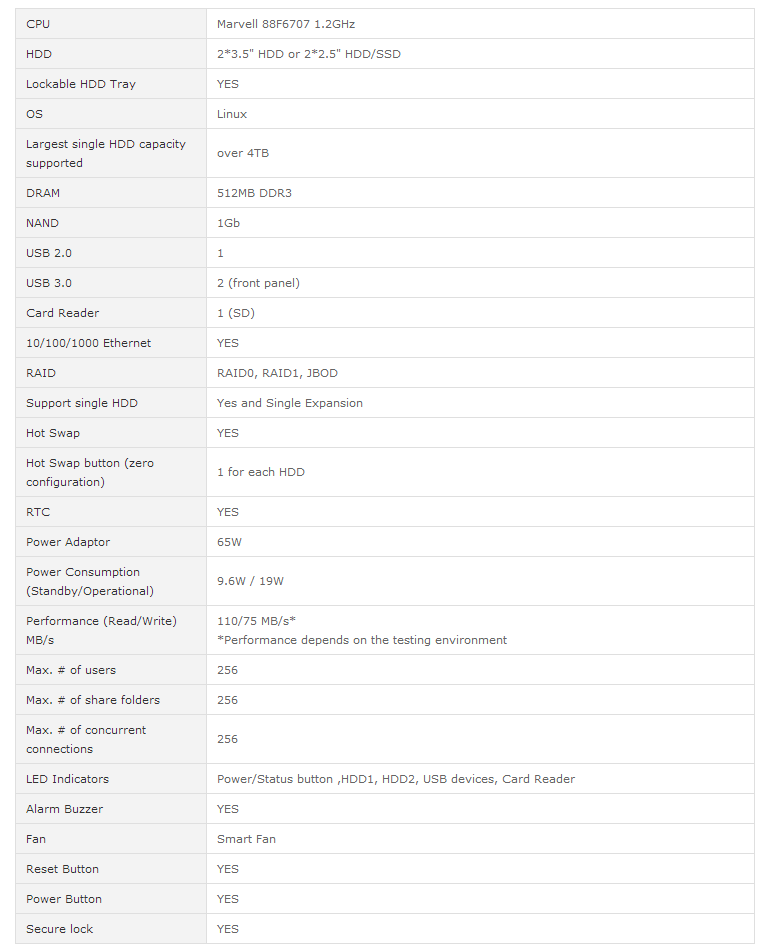This screenshot has height=944, width=761.
Task: Click Yes and Single Expansion value
Action: [x=290, y=403]
